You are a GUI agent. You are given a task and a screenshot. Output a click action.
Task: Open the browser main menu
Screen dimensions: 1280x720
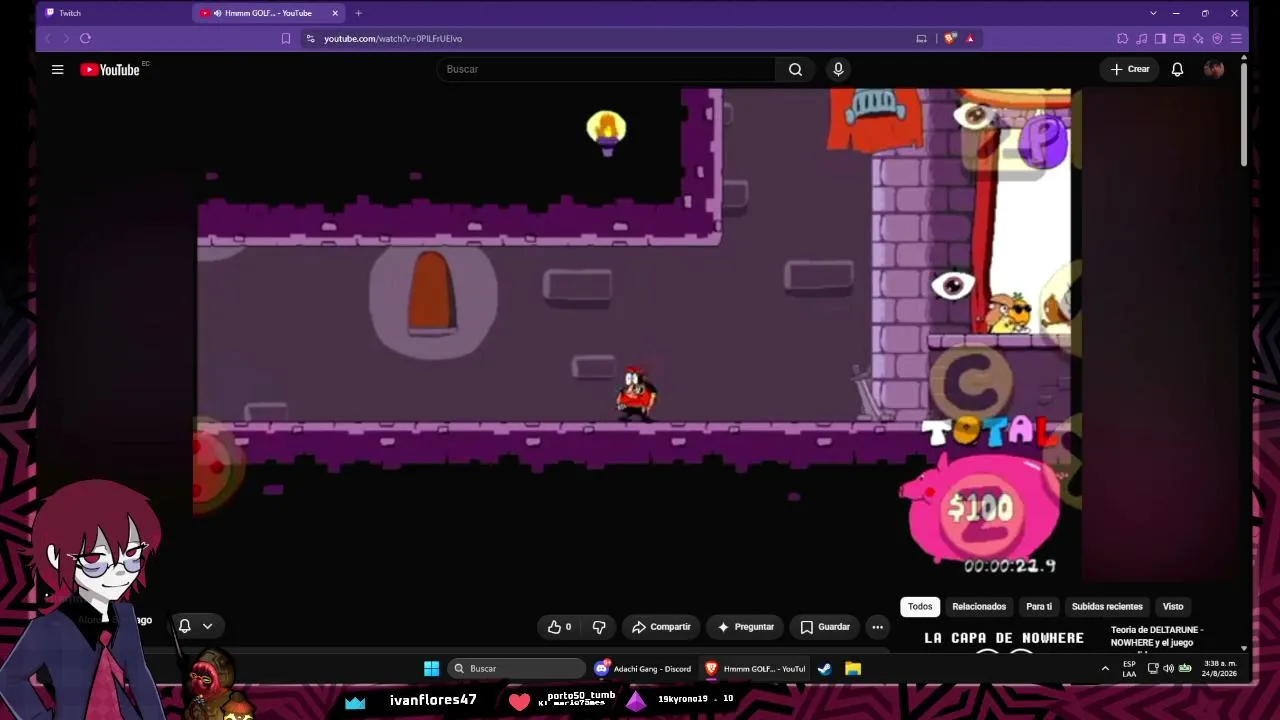(1236, 38)
